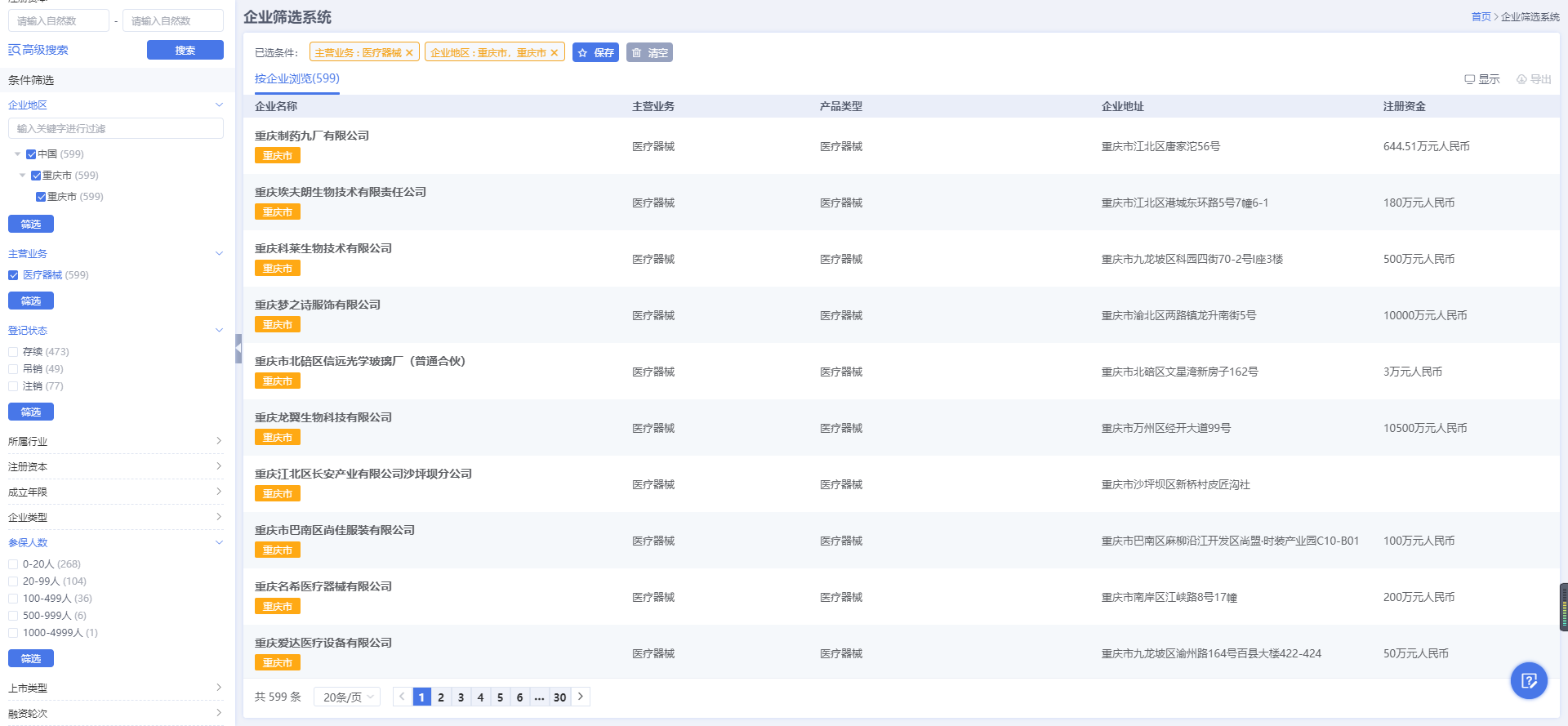Screen dimensions: 1568x726
Task: Remove the 企业地区：重庆市 filter tag
Action: click(555, 53)
